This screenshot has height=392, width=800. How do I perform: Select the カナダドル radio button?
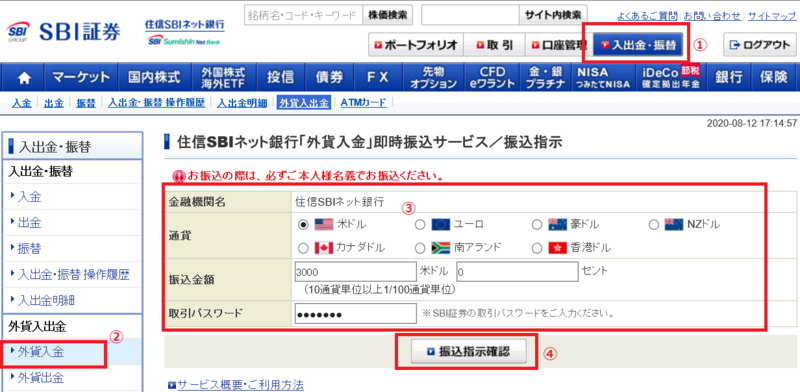click(x=303, y=249)
